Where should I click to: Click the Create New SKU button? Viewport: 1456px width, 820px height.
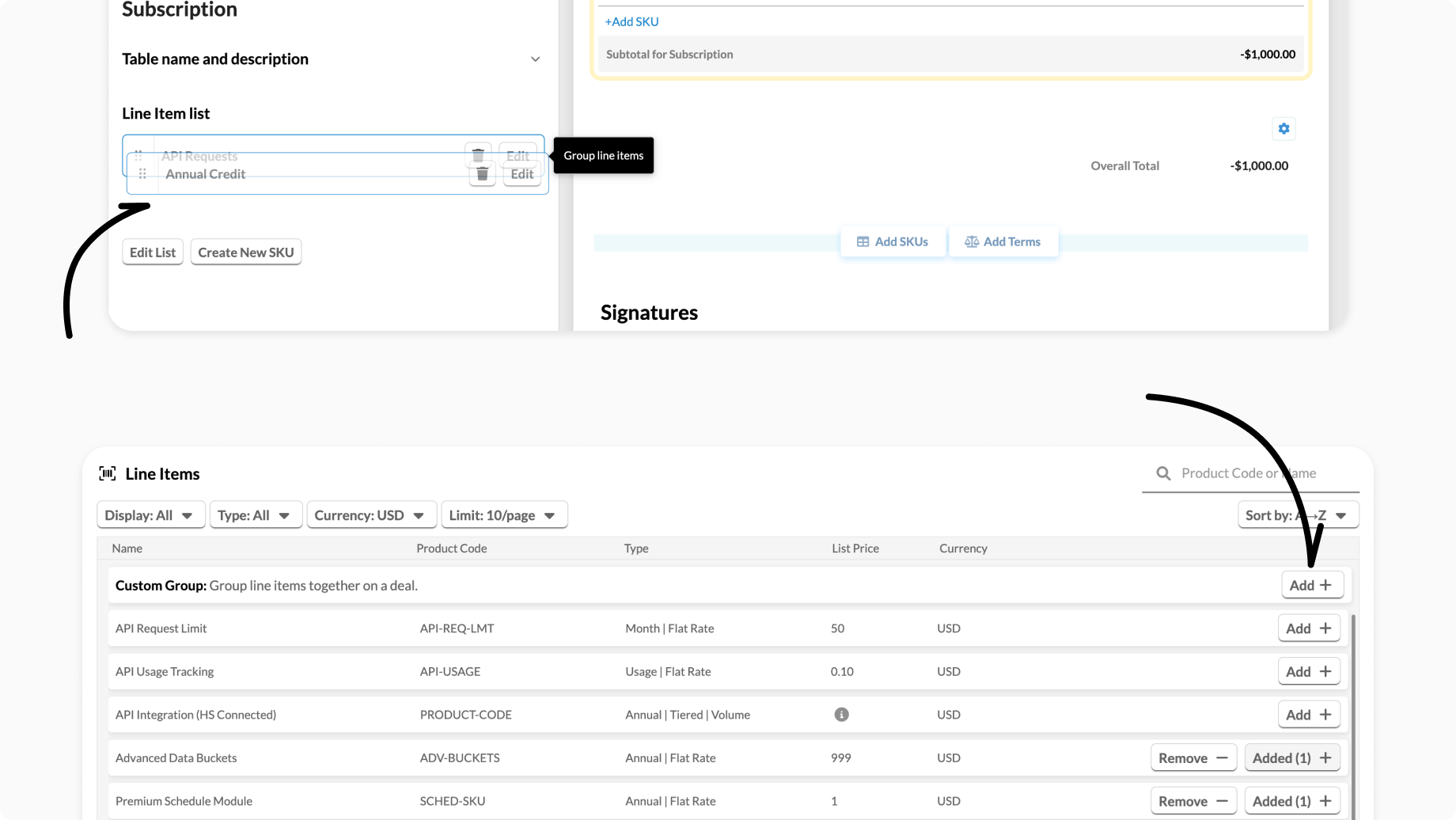pyautogui.click(x=245, y=252)
